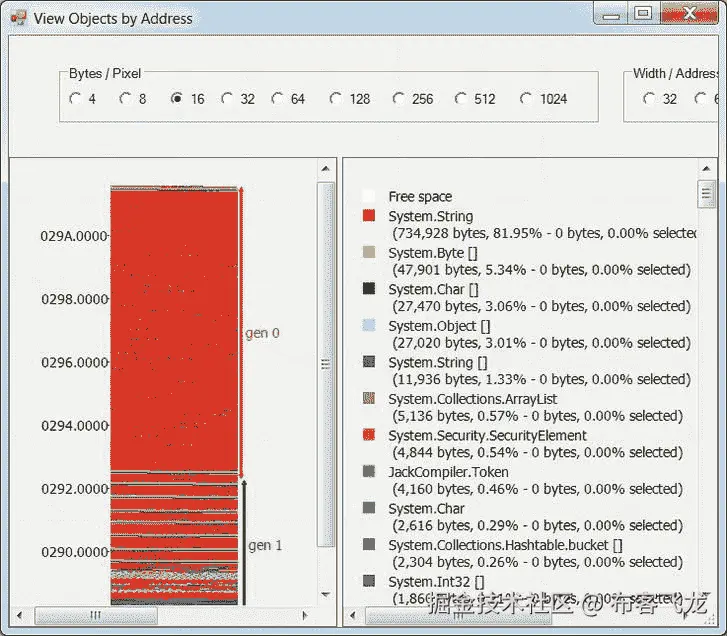Click the Free space legend label
Screen dimensions: 727x636
point(420,197)
